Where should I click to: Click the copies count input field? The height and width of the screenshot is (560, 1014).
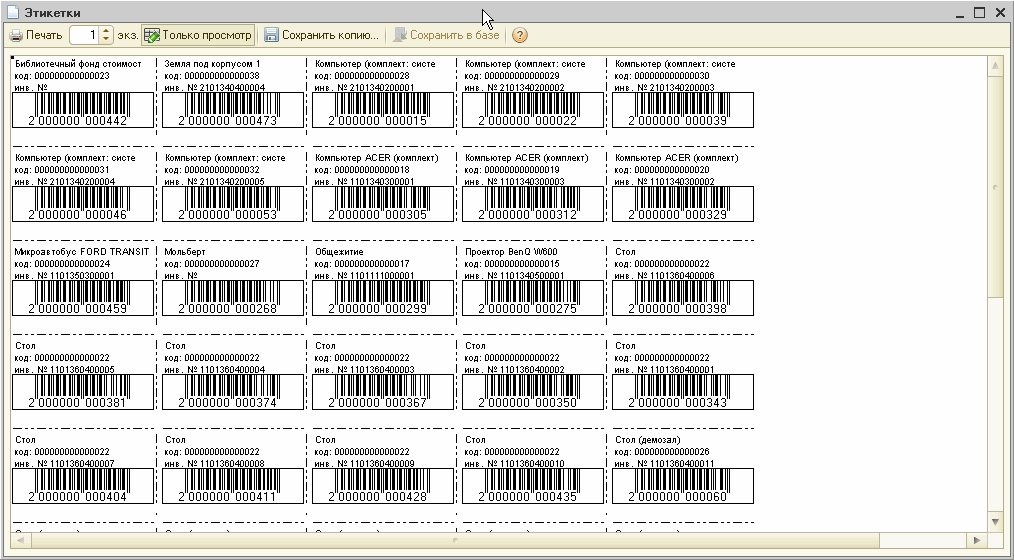84,36
